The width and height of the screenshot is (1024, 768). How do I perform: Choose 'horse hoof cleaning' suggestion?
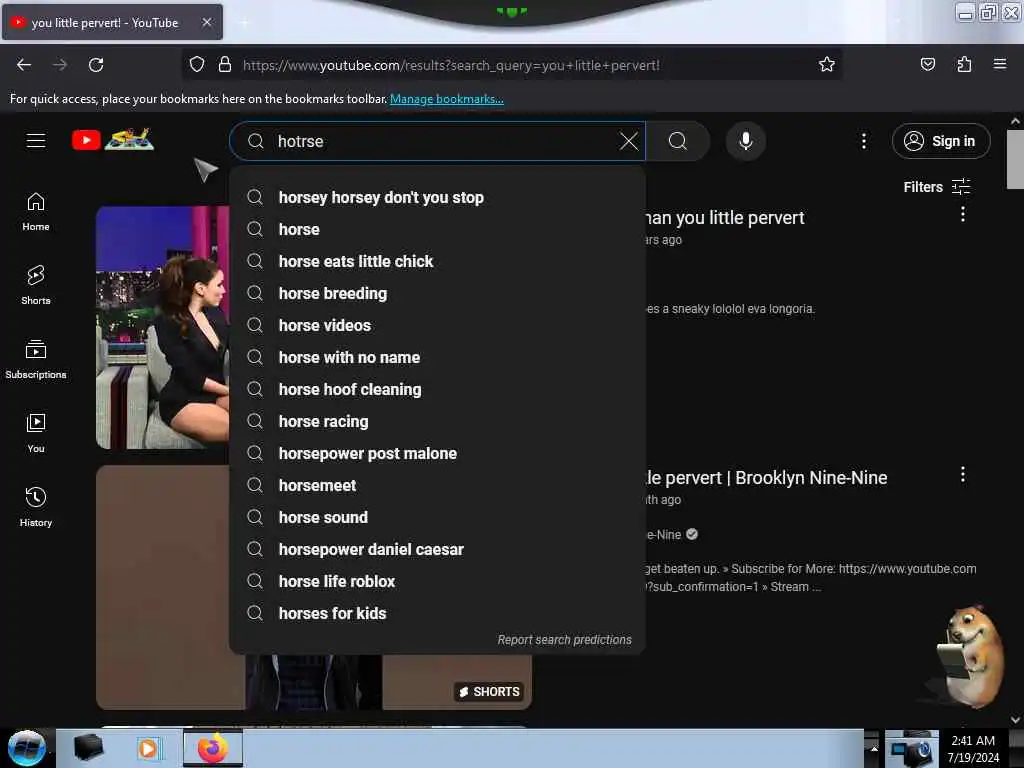[437, 389]
